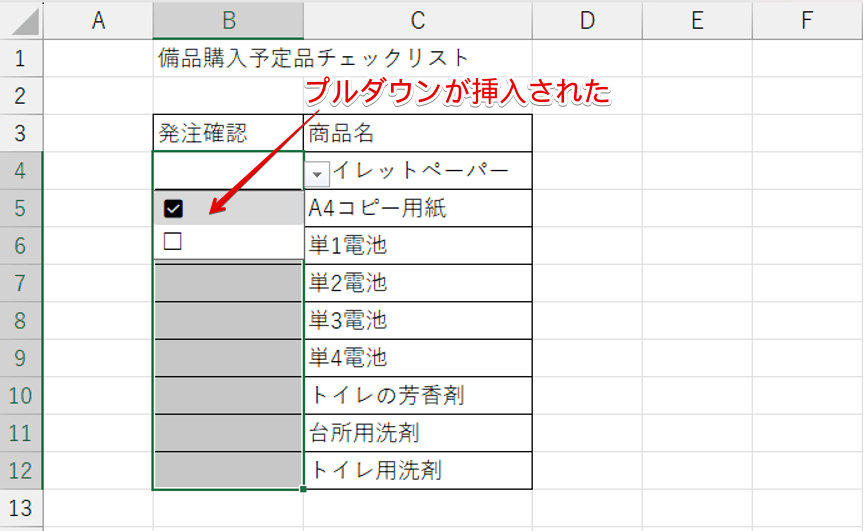Select column C header
The image size is (867, 531).
417,19
